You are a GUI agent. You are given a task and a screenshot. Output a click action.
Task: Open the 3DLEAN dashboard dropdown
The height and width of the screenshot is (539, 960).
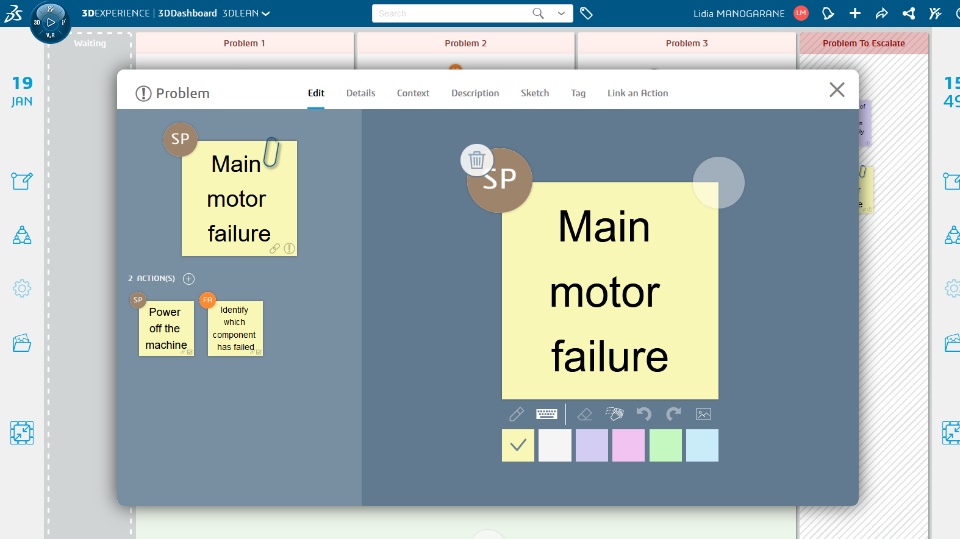(x=246, y=13)
